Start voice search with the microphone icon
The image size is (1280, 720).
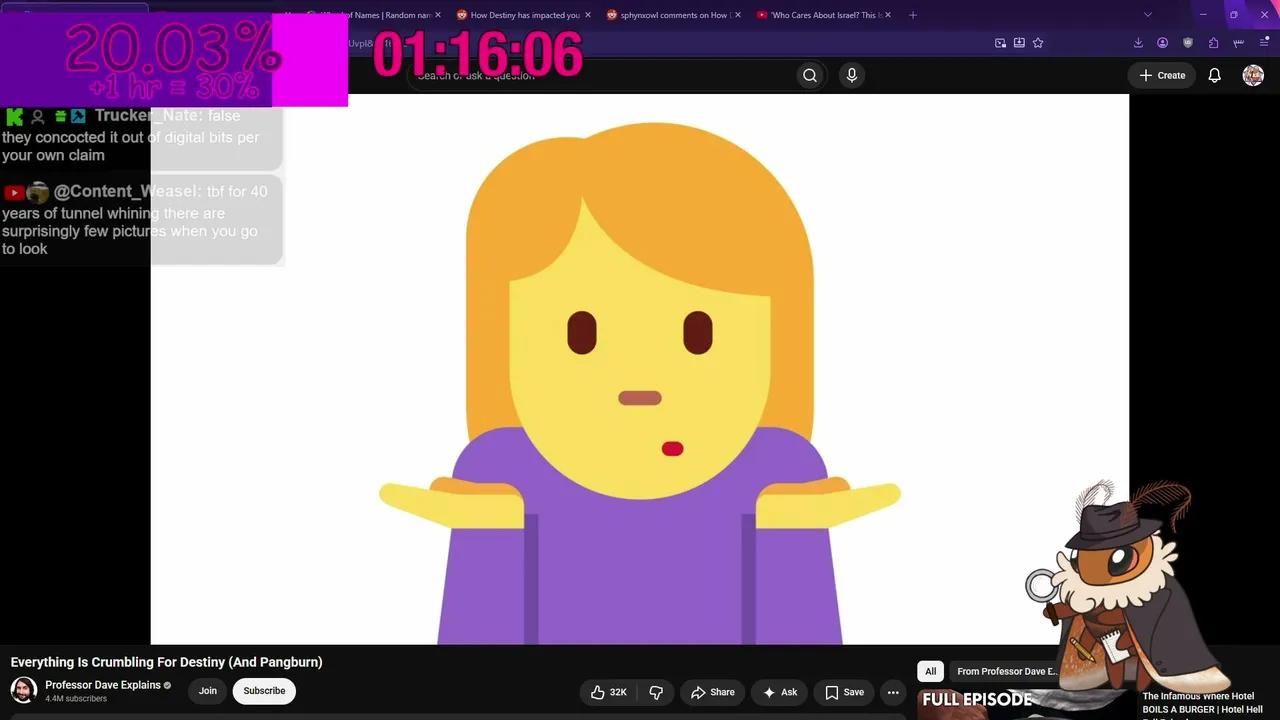coord(852,75)
